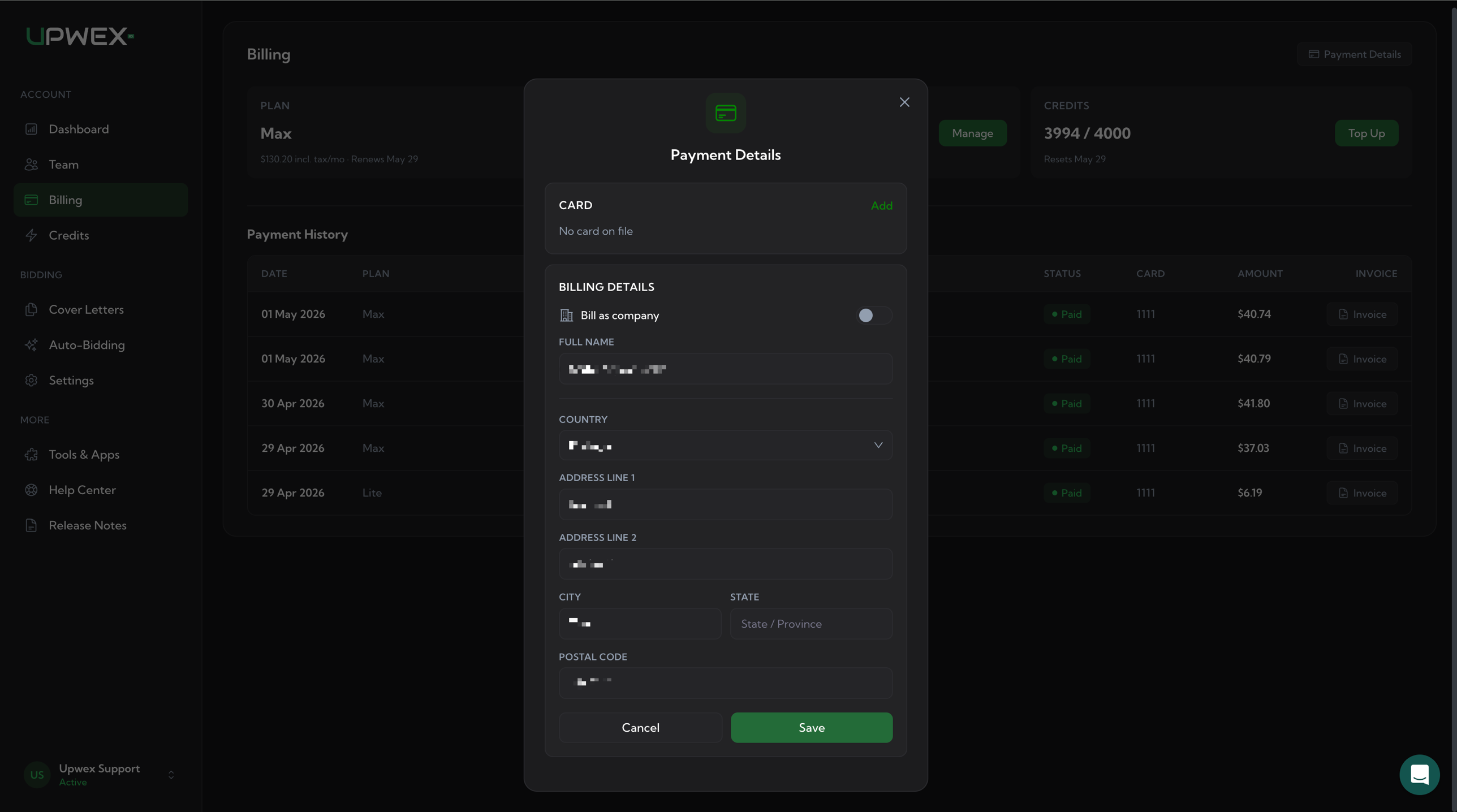Click the company building icon
The height and width of the screenshot is (812, 1457).
click(x=566, y=315)
